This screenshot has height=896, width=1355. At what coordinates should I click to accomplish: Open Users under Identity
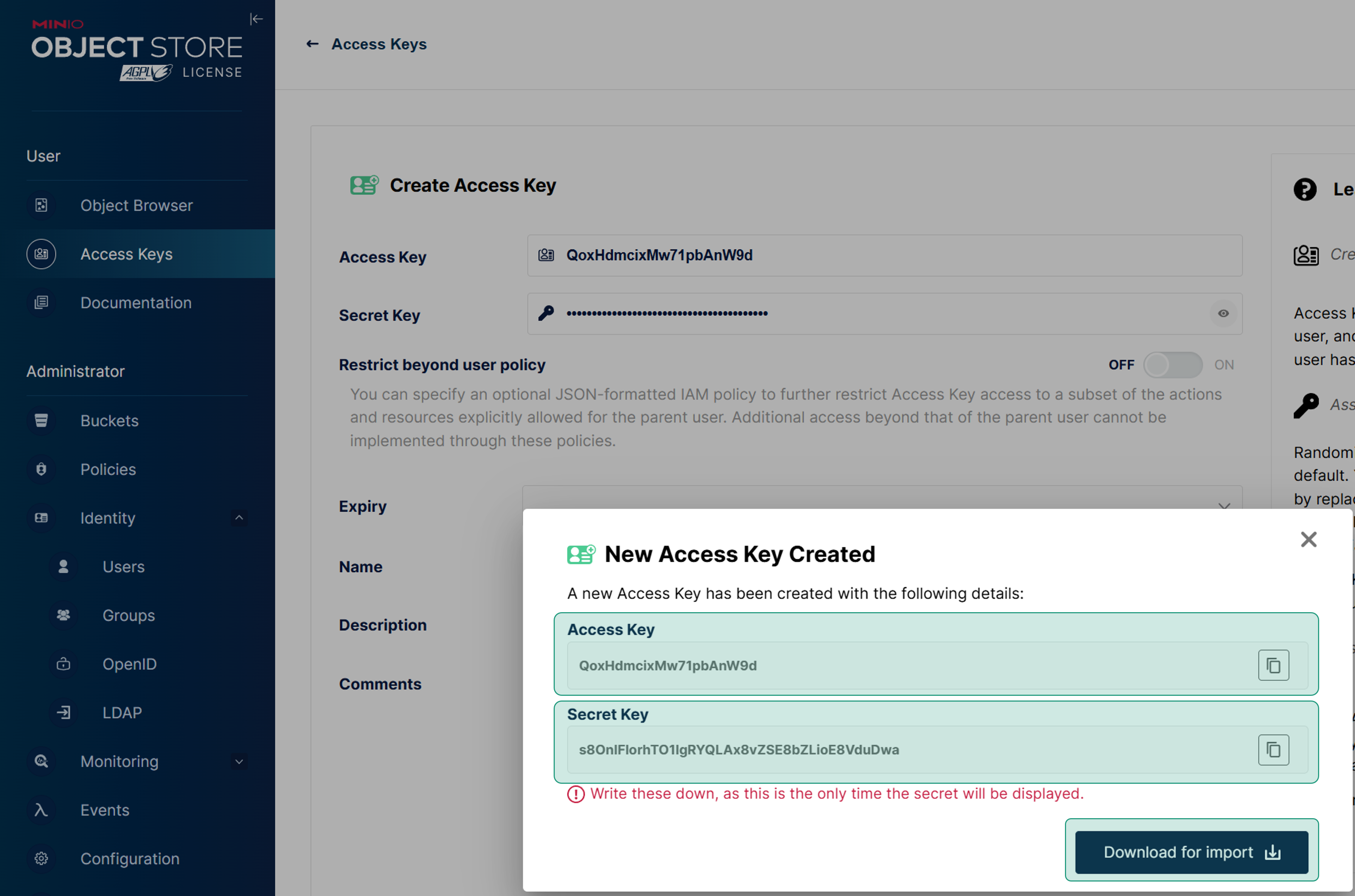[x=123, y=567]
